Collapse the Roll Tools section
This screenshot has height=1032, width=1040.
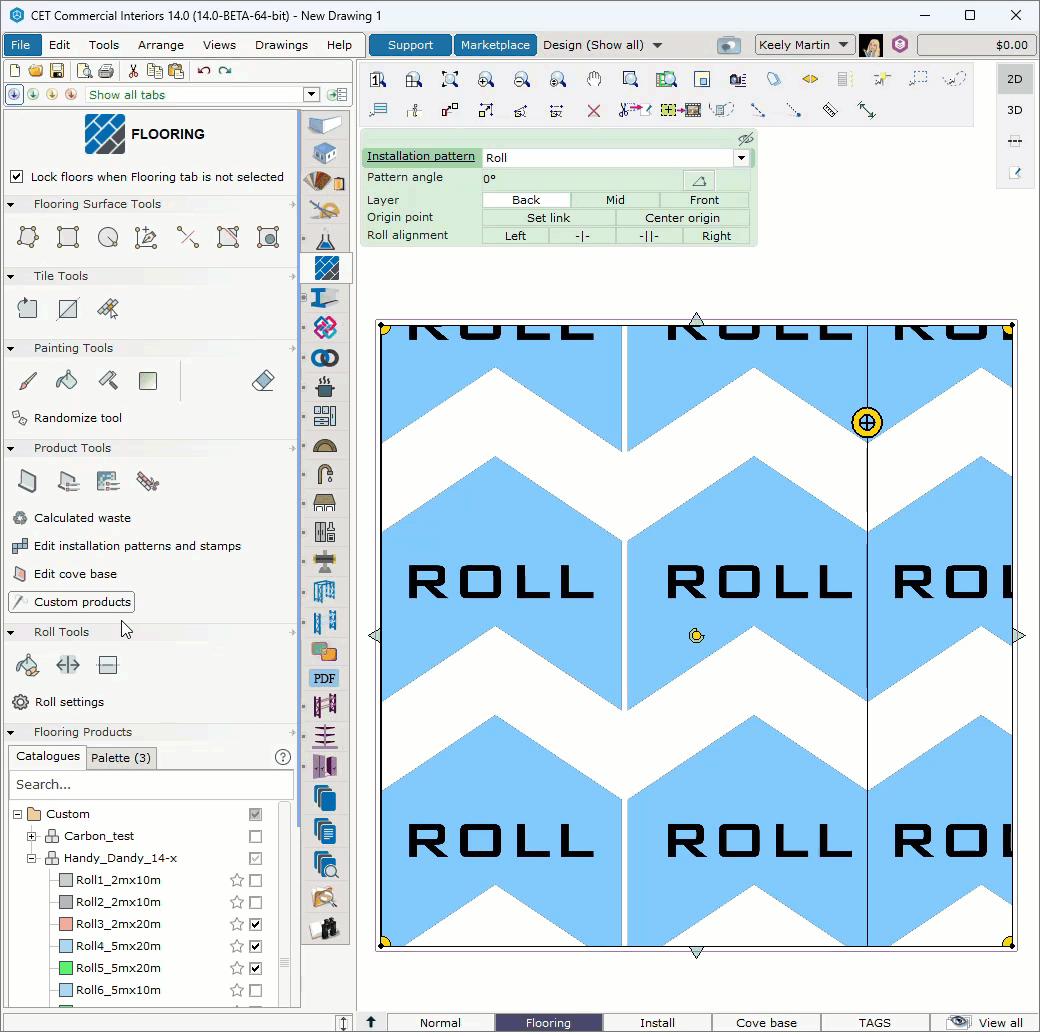[11, 632]
